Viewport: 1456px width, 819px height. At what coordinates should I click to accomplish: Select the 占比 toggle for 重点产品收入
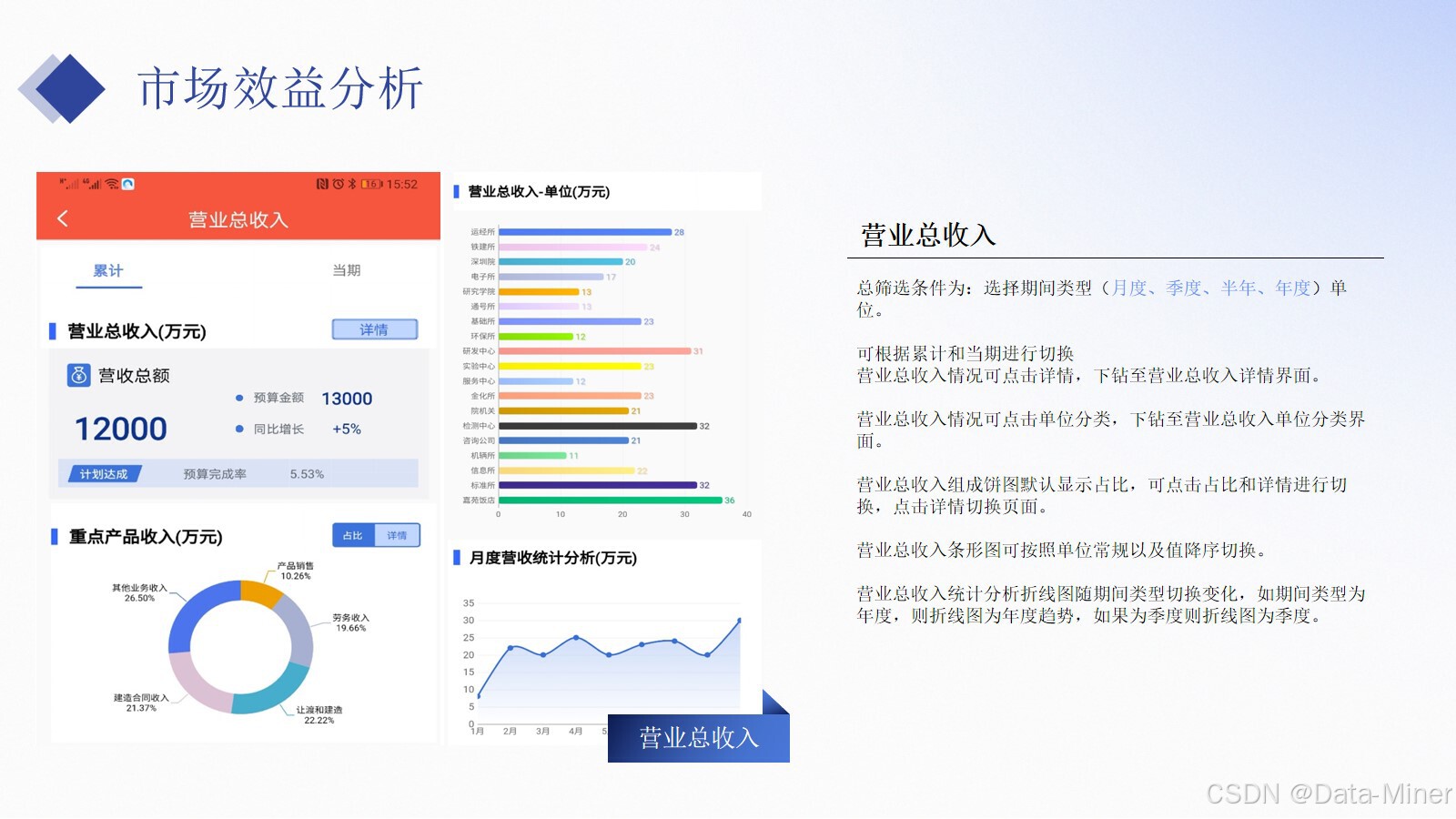(353, 535)
